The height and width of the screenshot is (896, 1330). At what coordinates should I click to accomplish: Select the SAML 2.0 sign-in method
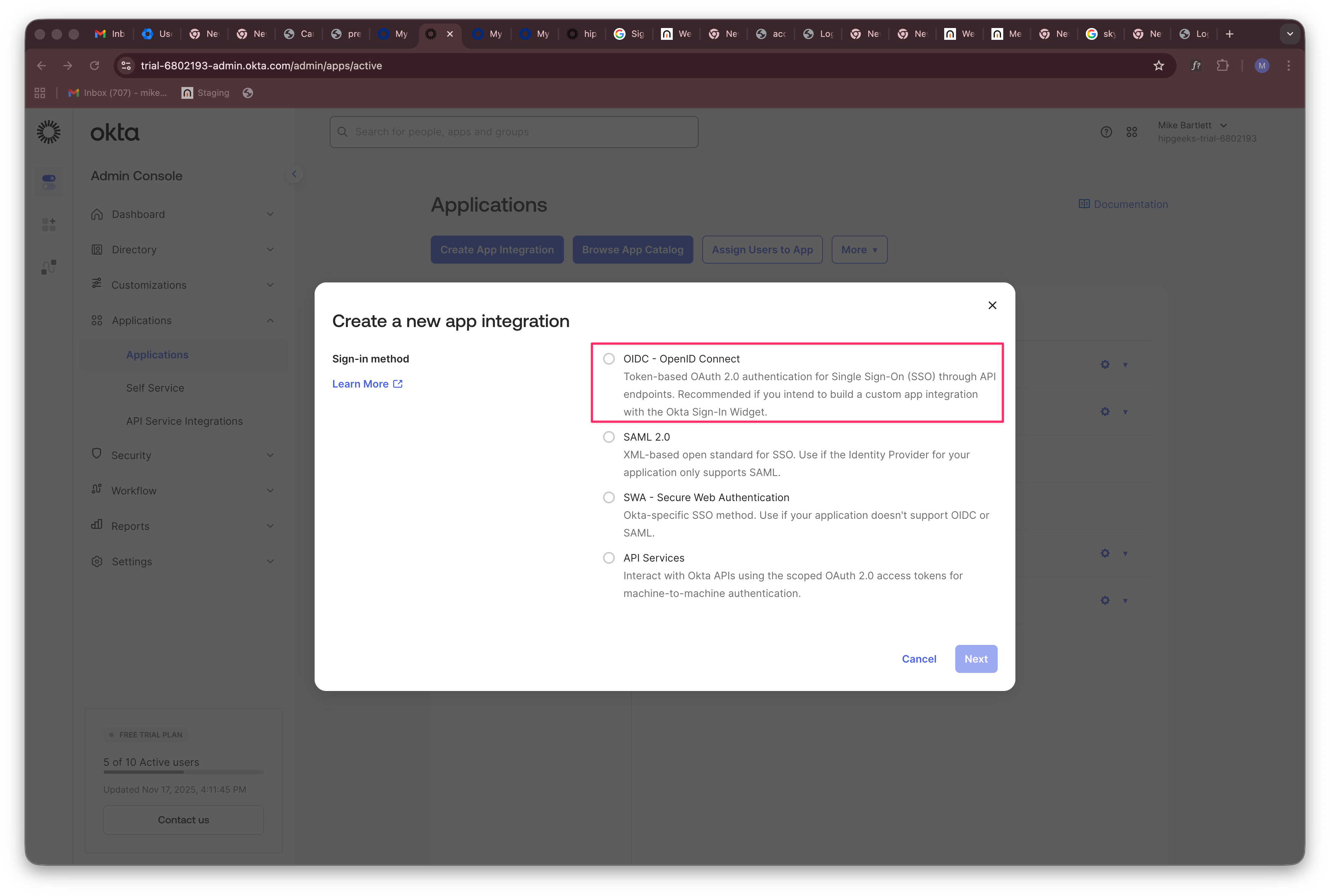point(609,437)
